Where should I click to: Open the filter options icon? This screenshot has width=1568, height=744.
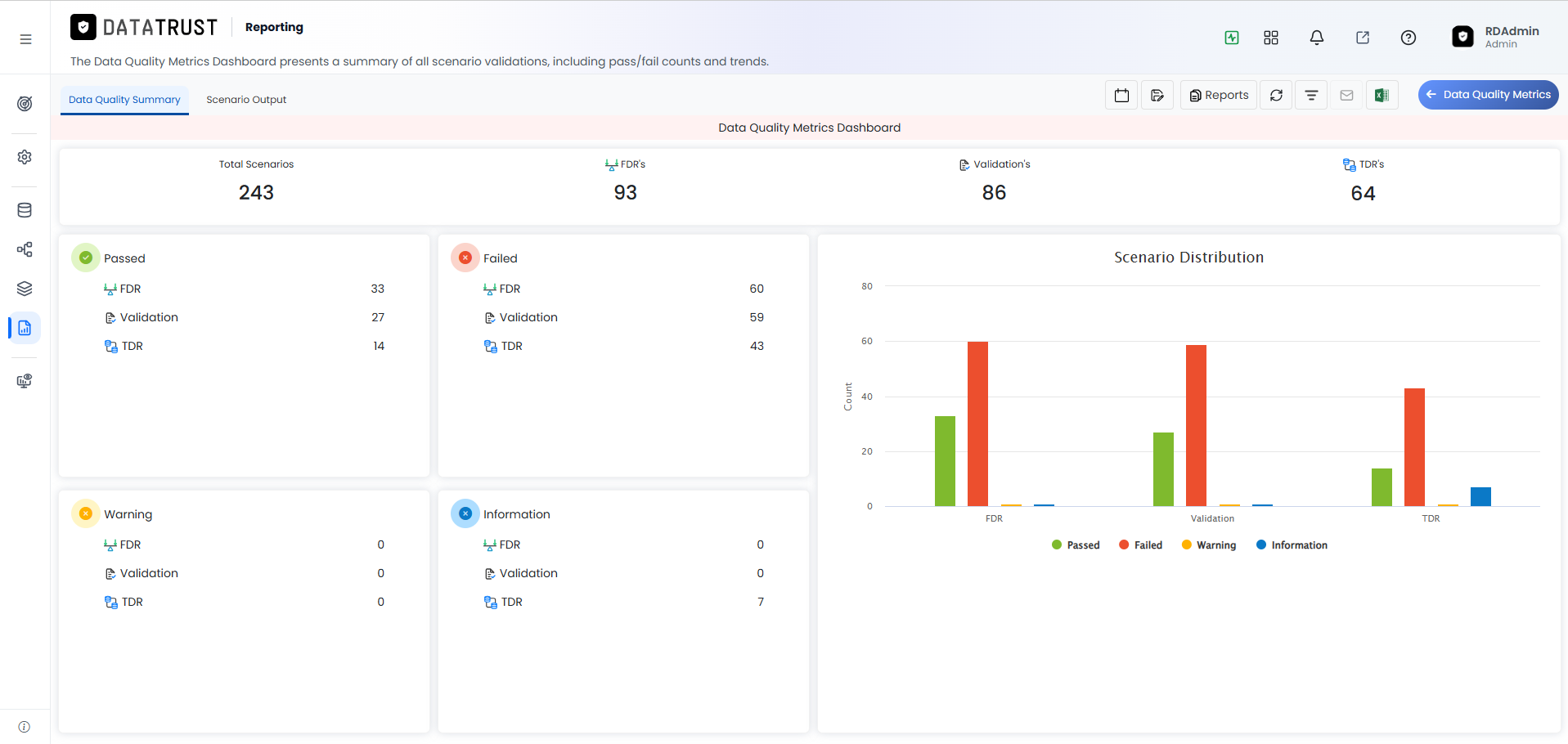coord(1311,95)
